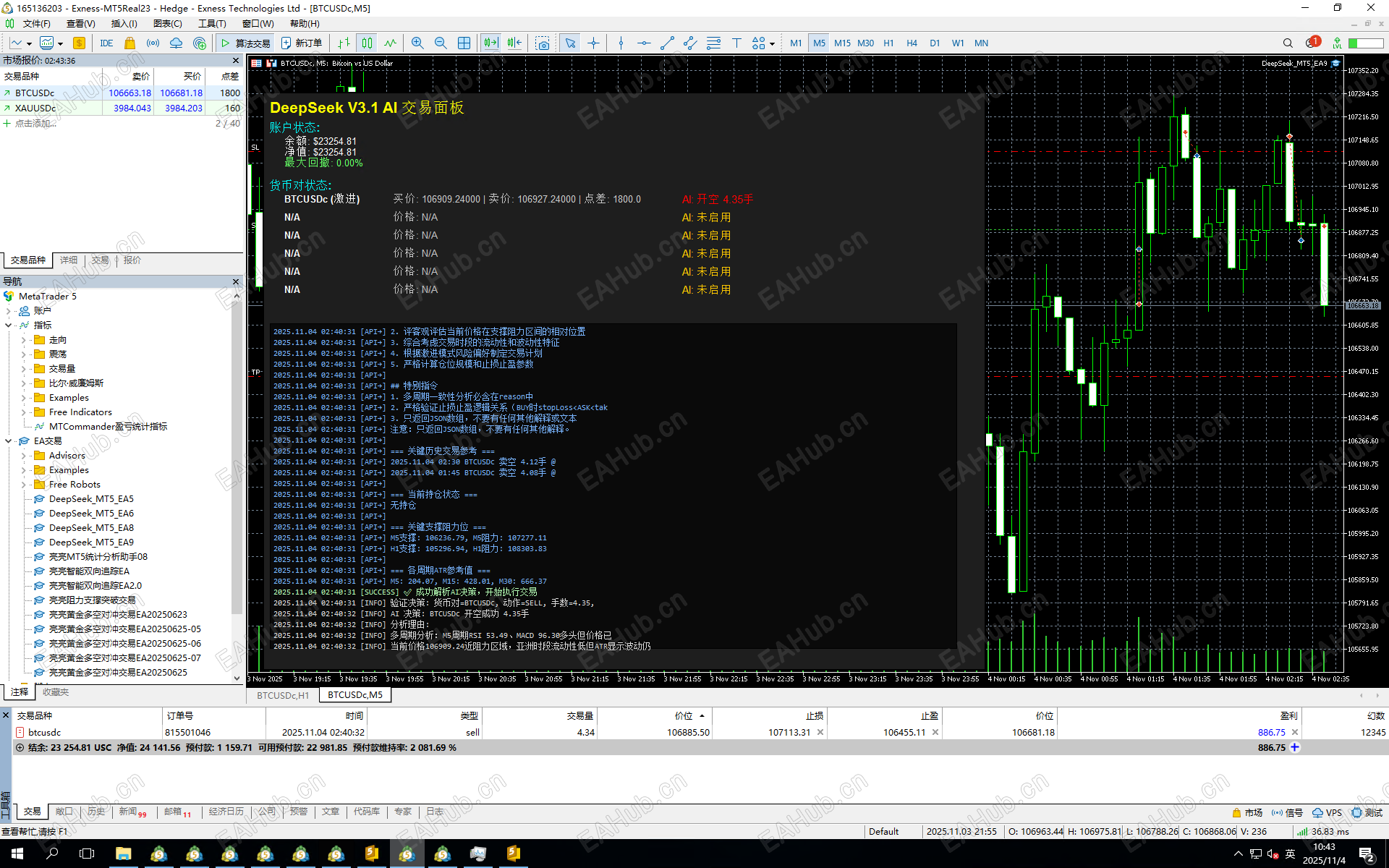Open the Market shopping bag icon
Image resolution: width=1389 pixels, height=868 pixels.
[130, 43]
